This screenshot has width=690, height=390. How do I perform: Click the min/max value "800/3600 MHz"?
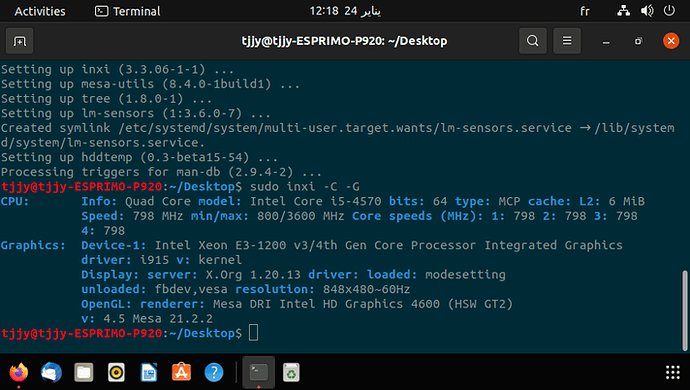tap(301, 216)
